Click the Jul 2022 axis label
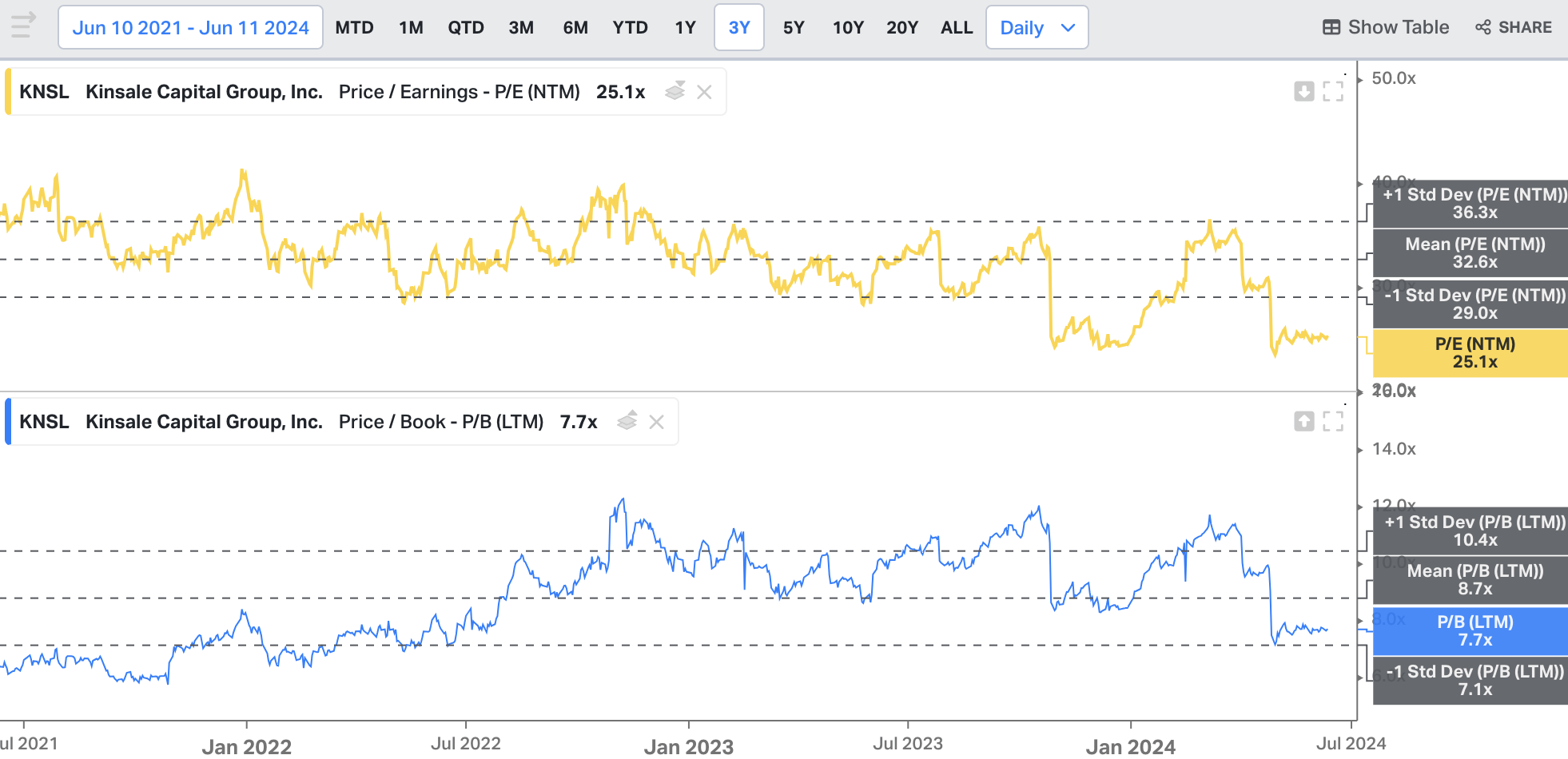 pos(466,744)
